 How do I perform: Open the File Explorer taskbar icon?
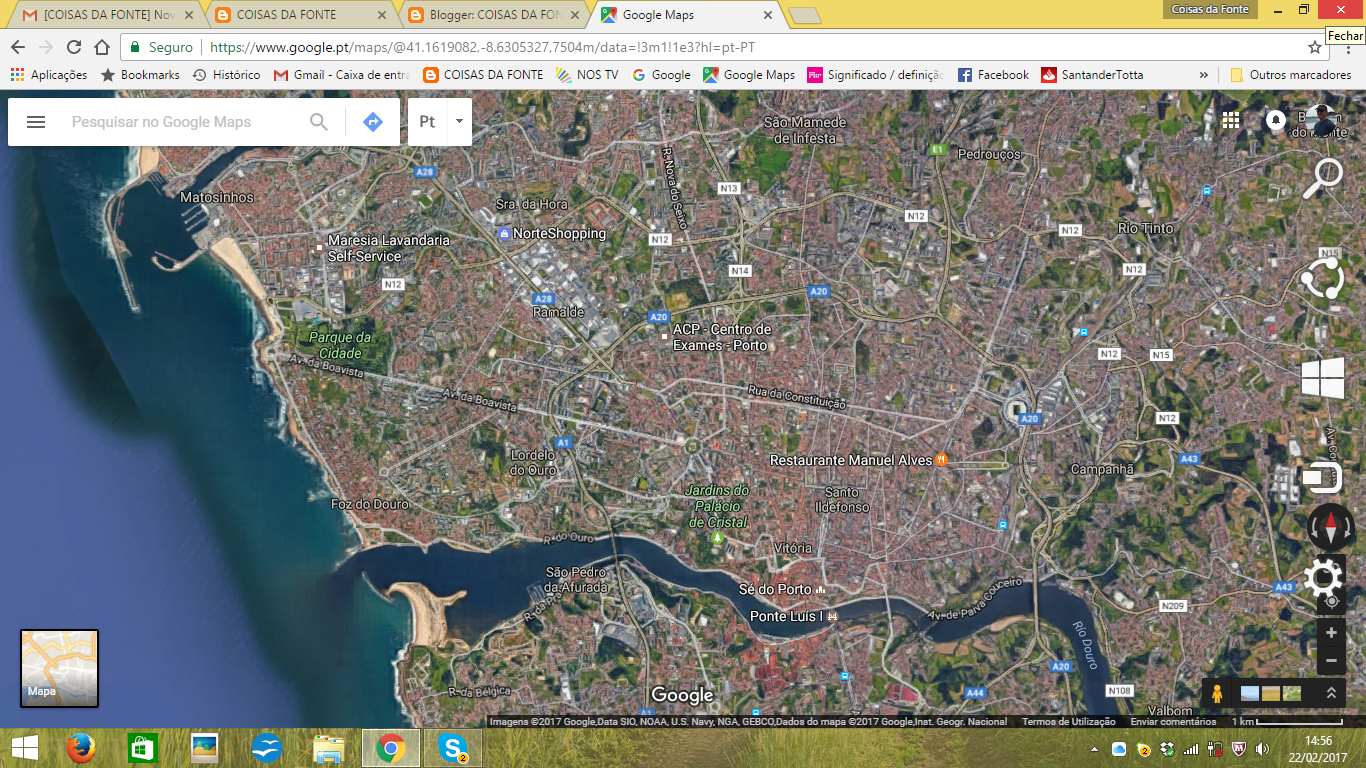click(329, 748)
